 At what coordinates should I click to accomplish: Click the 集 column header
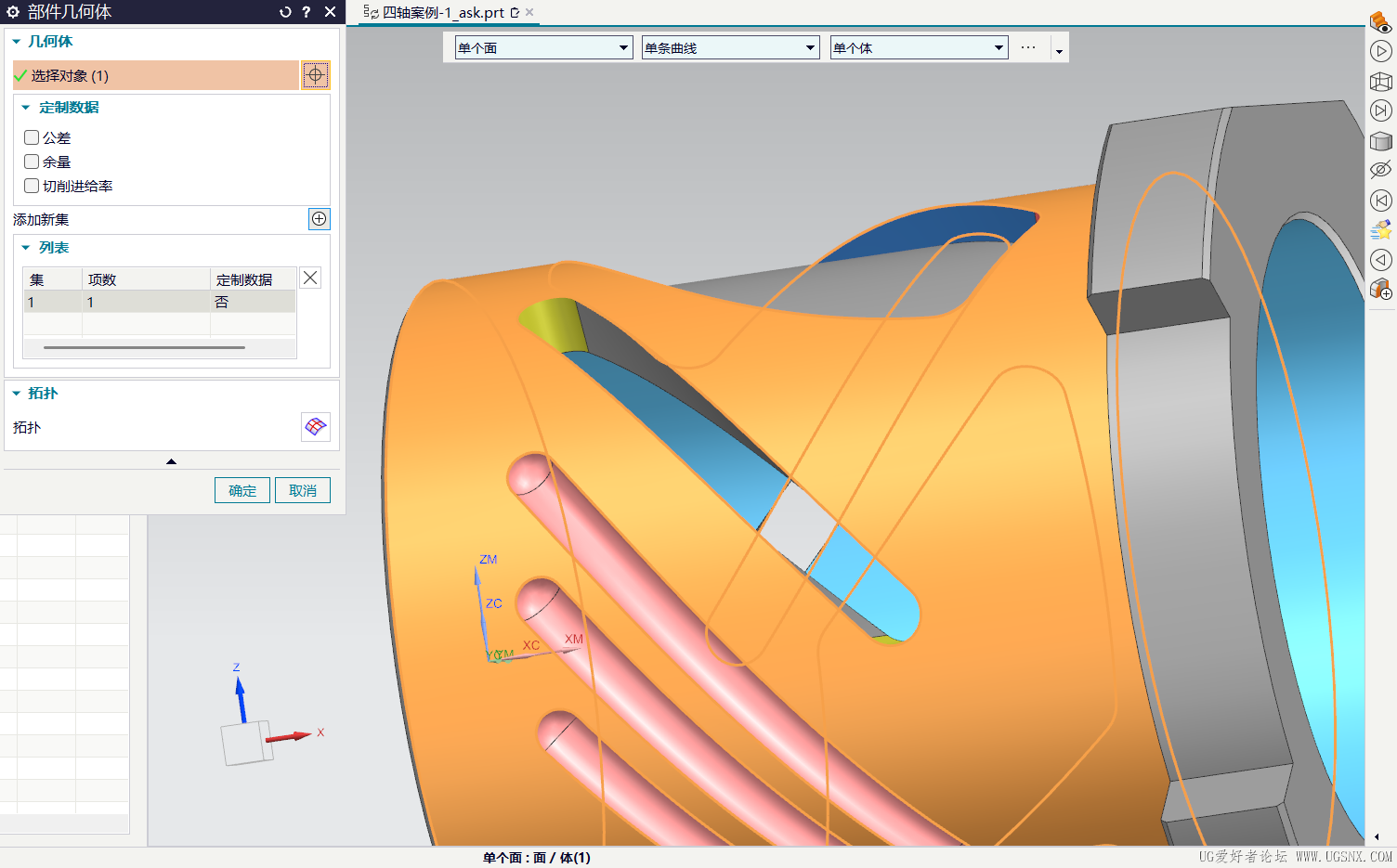click(x=52, y=279)
